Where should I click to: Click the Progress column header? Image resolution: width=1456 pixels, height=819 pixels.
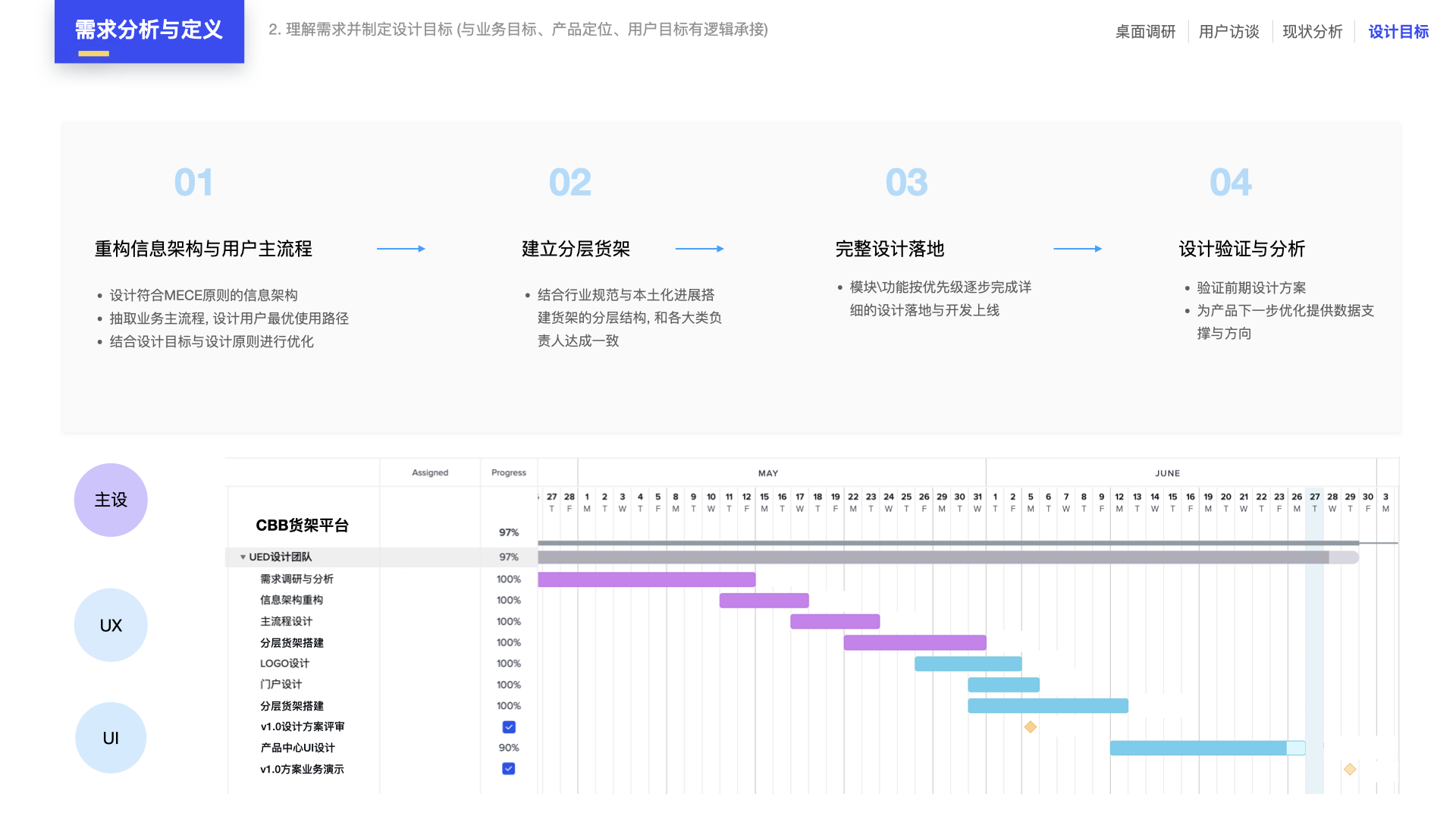(x=509, y=472)
